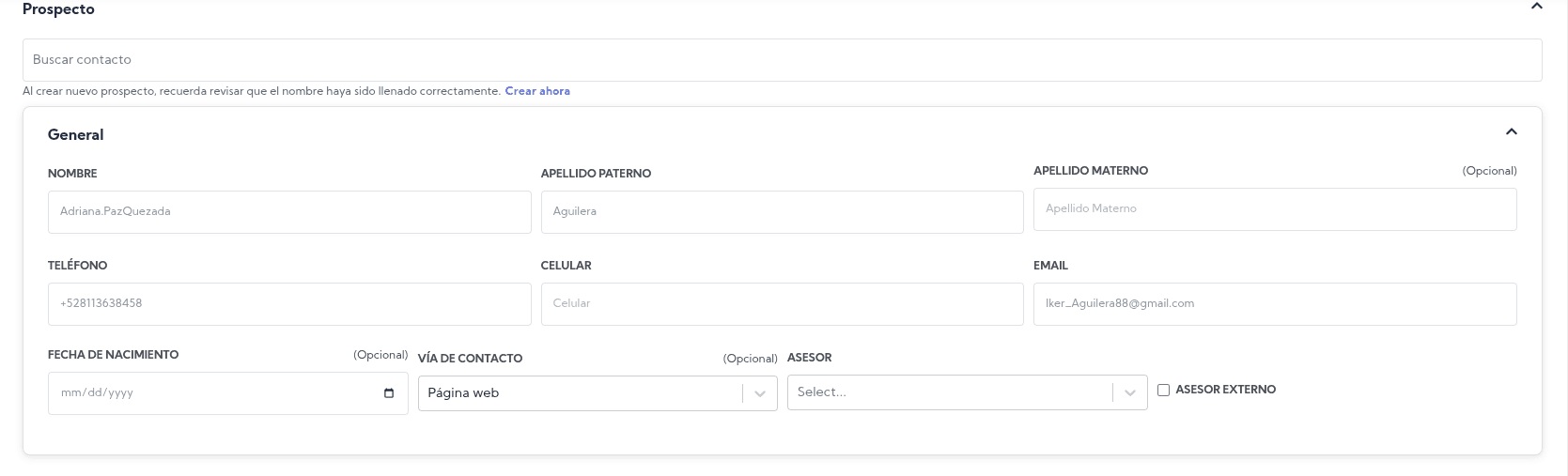Focus the Nombre input field
This screenshot has height=476, width=1568.
tap(289, 212)
